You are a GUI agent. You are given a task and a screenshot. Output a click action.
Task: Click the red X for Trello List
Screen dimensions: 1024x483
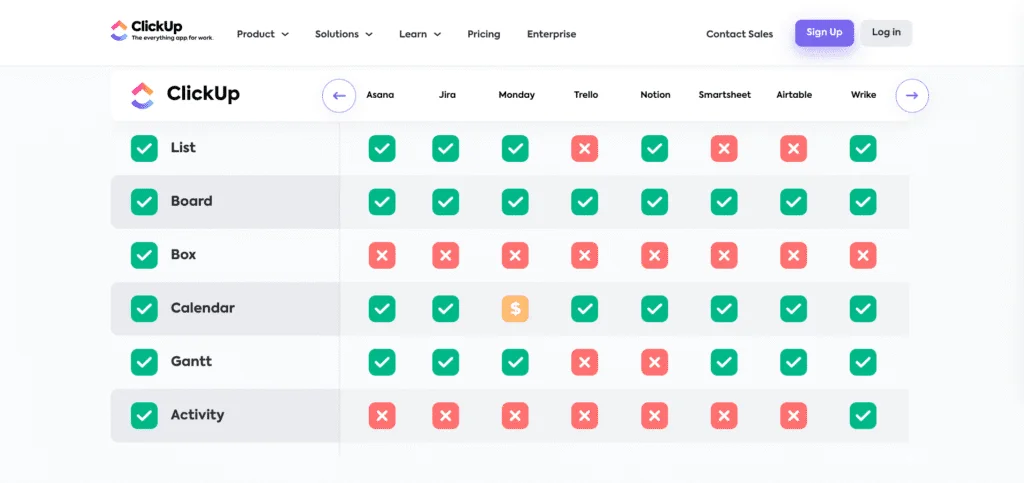click(x=585, y=149)
